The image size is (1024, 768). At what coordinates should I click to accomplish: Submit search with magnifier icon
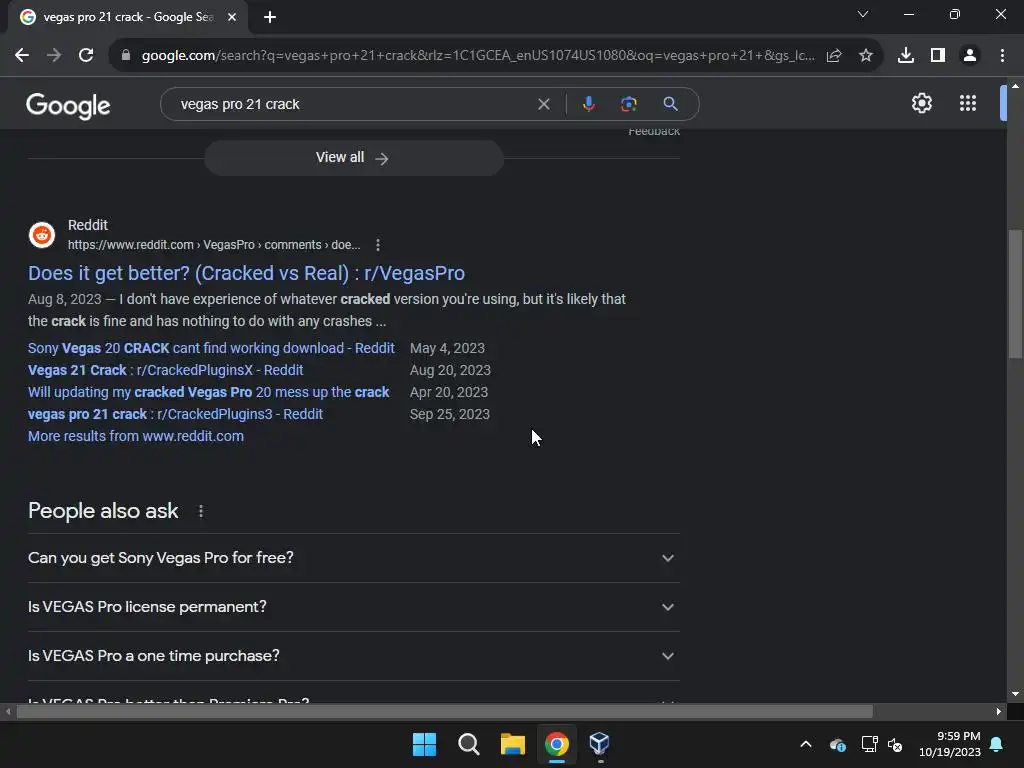[x=670, y=104]
